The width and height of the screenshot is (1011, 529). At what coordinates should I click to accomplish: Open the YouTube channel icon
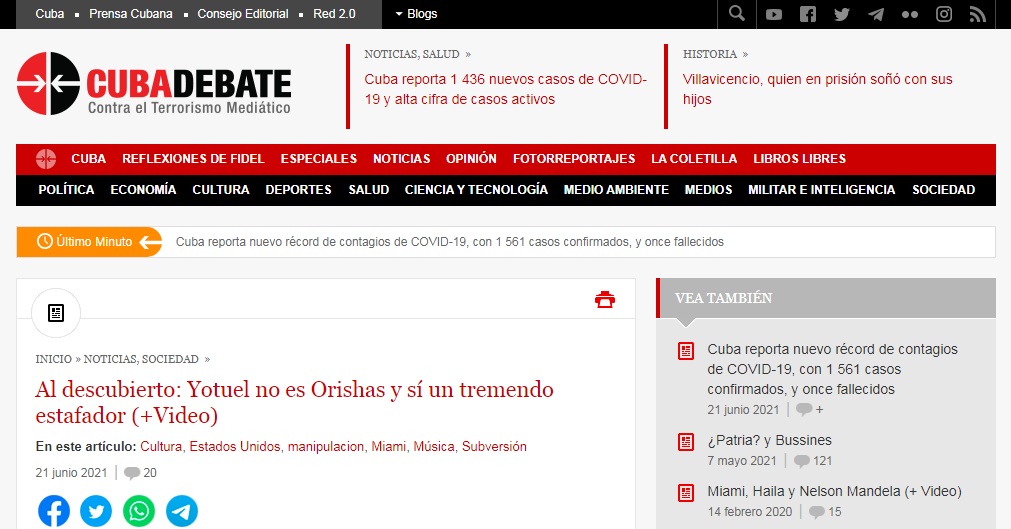[x=774, y=14]
